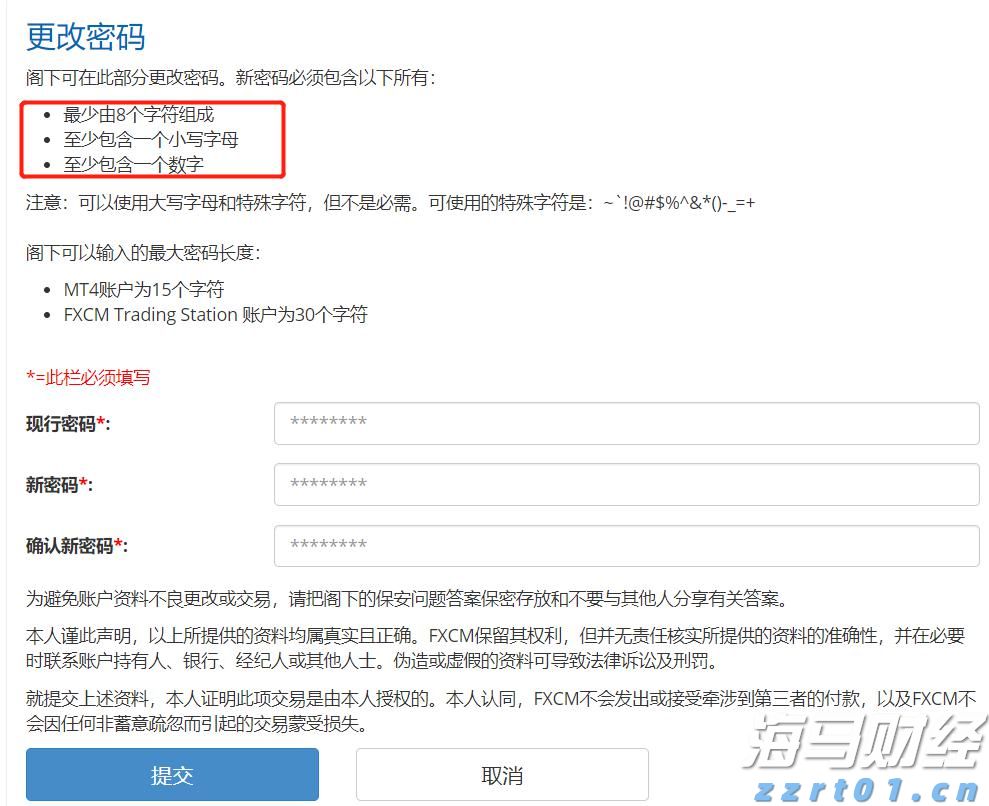This screenshot has width=989, height=806.
Task: Click the FXCM Trading Station length bullet
Action: pos(214,314)
